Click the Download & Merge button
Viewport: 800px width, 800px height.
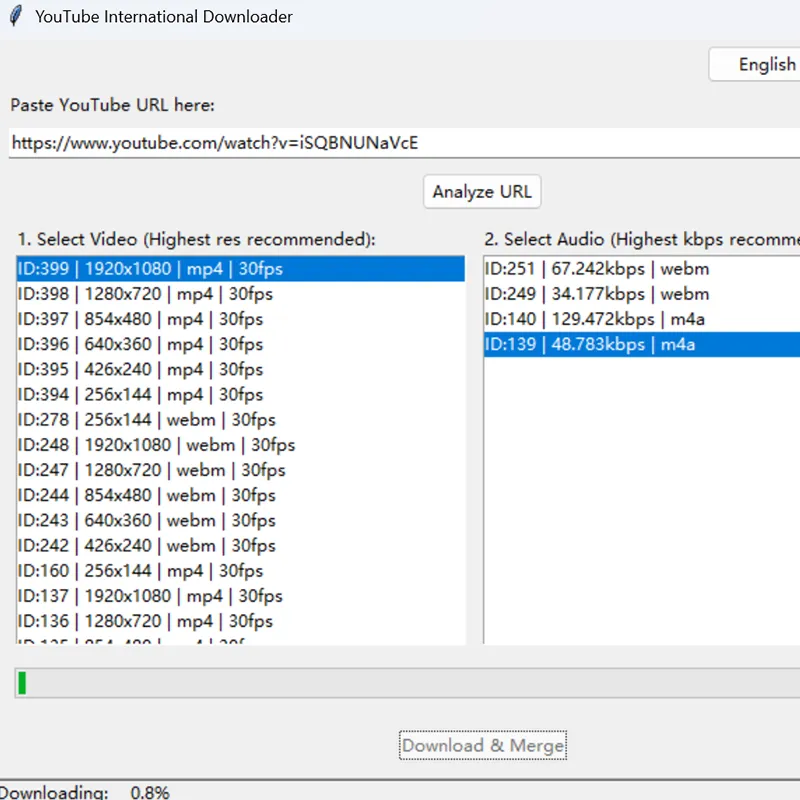point(483,745)
